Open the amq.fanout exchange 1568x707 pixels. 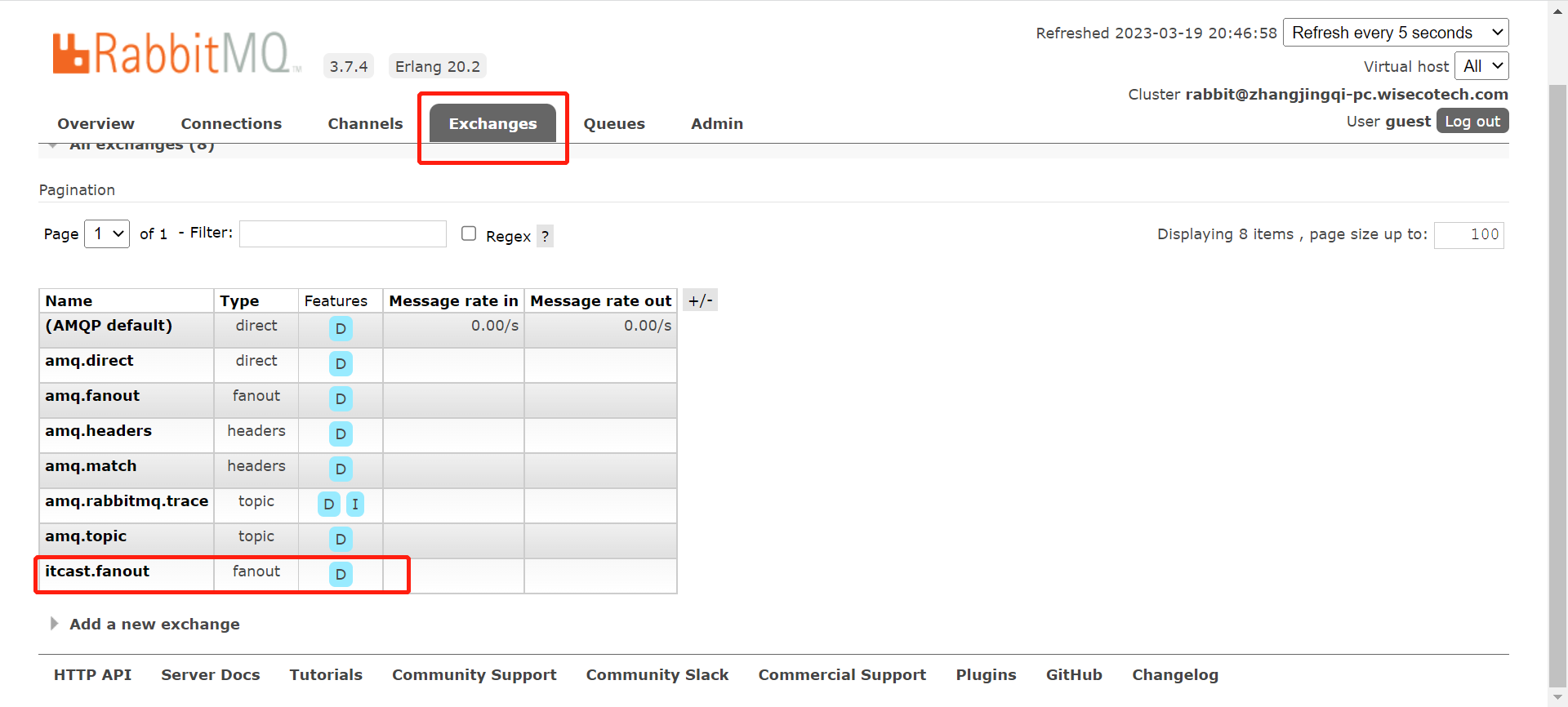tap(92, 395)
